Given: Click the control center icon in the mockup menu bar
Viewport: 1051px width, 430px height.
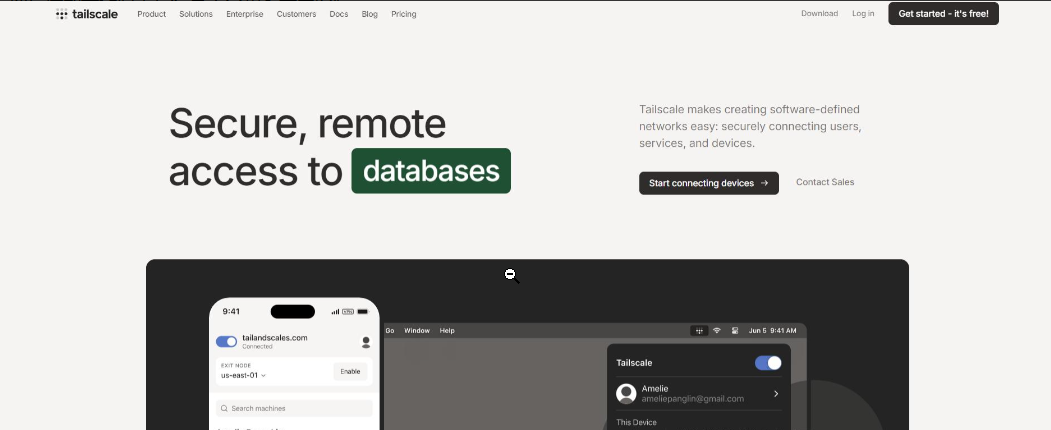Looking at the screenshot, I should point(735,331).
